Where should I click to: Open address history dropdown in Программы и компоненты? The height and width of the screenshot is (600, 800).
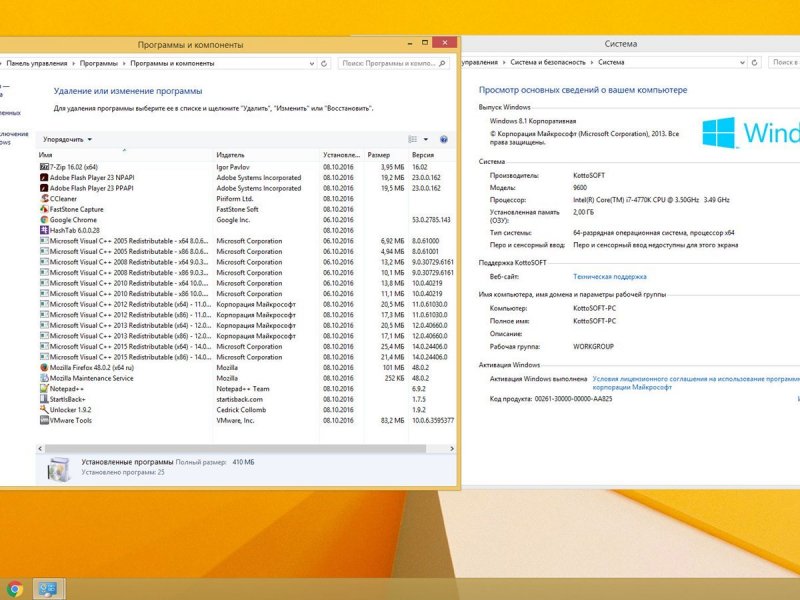click(312, 63)
